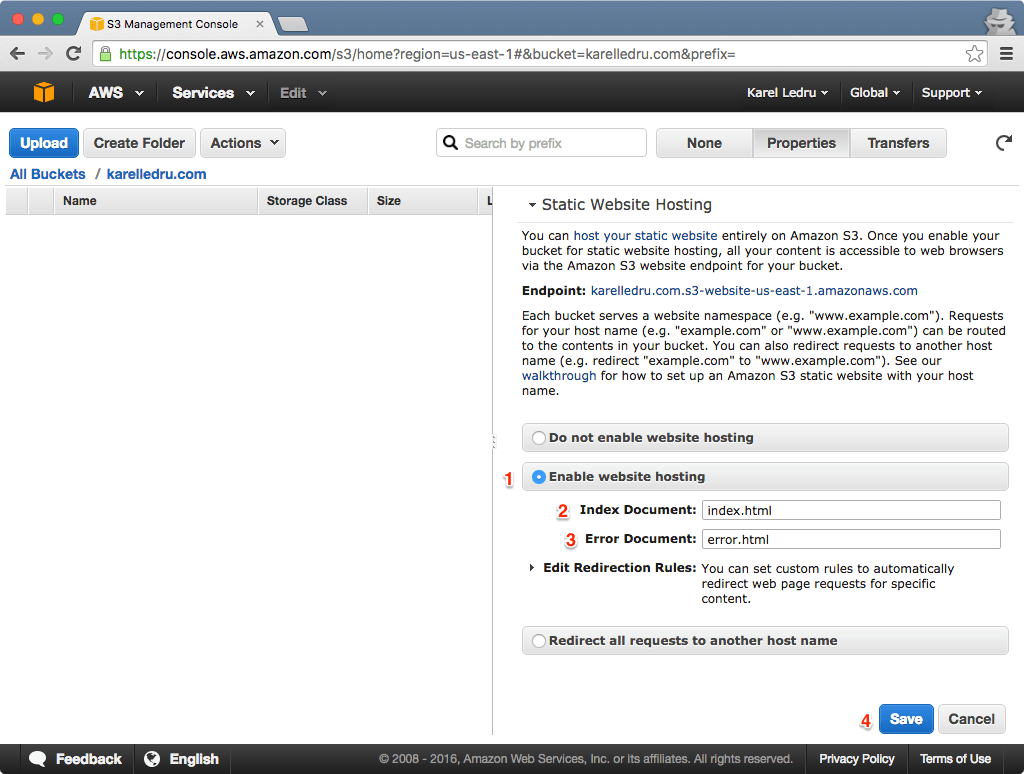Viewport: 1024px width, 774px height.
Task: Expand Edit Redirection Rules
Action: 531,568
